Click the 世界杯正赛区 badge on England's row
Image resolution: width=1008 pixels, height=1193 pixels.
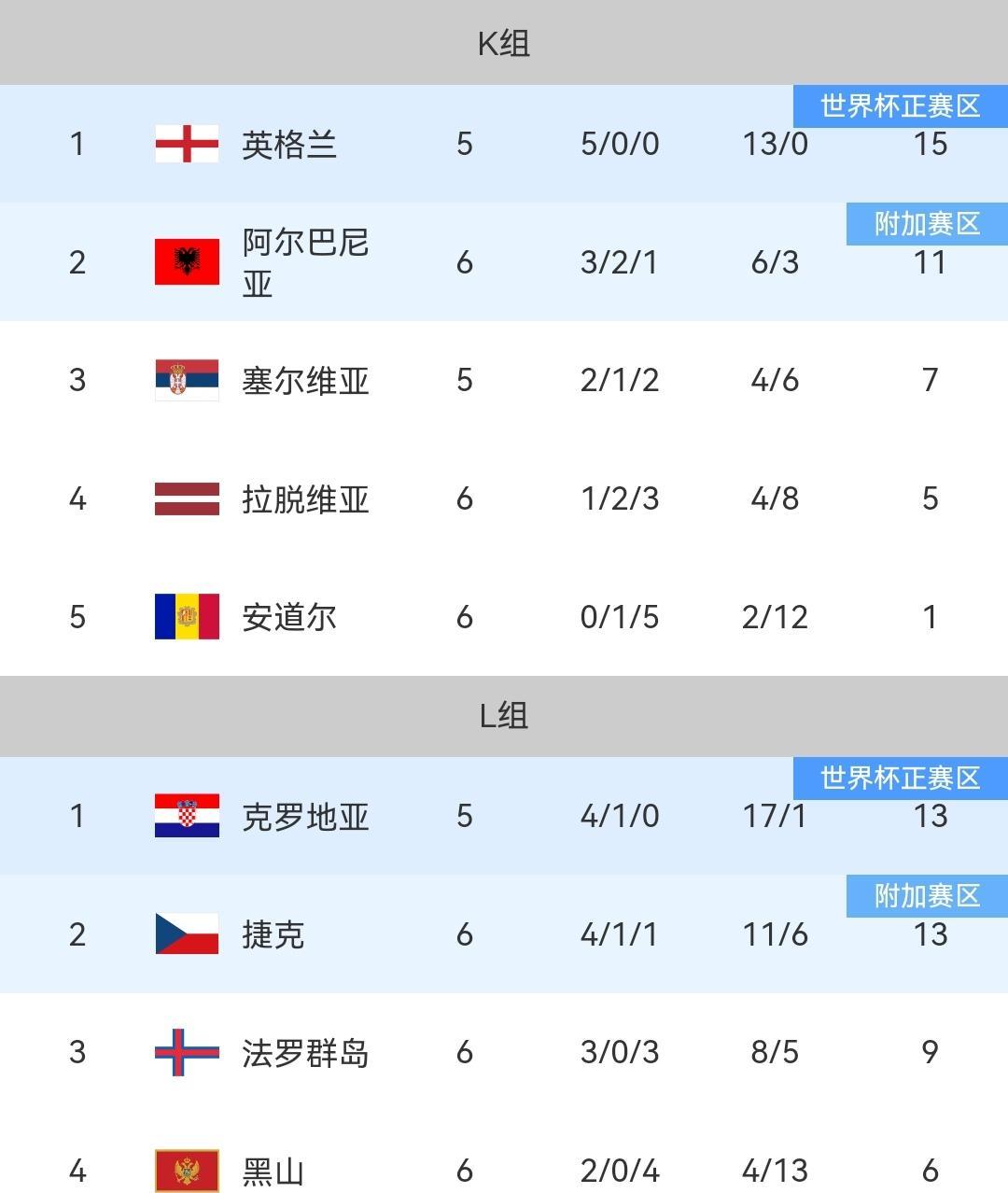point(900,105)
